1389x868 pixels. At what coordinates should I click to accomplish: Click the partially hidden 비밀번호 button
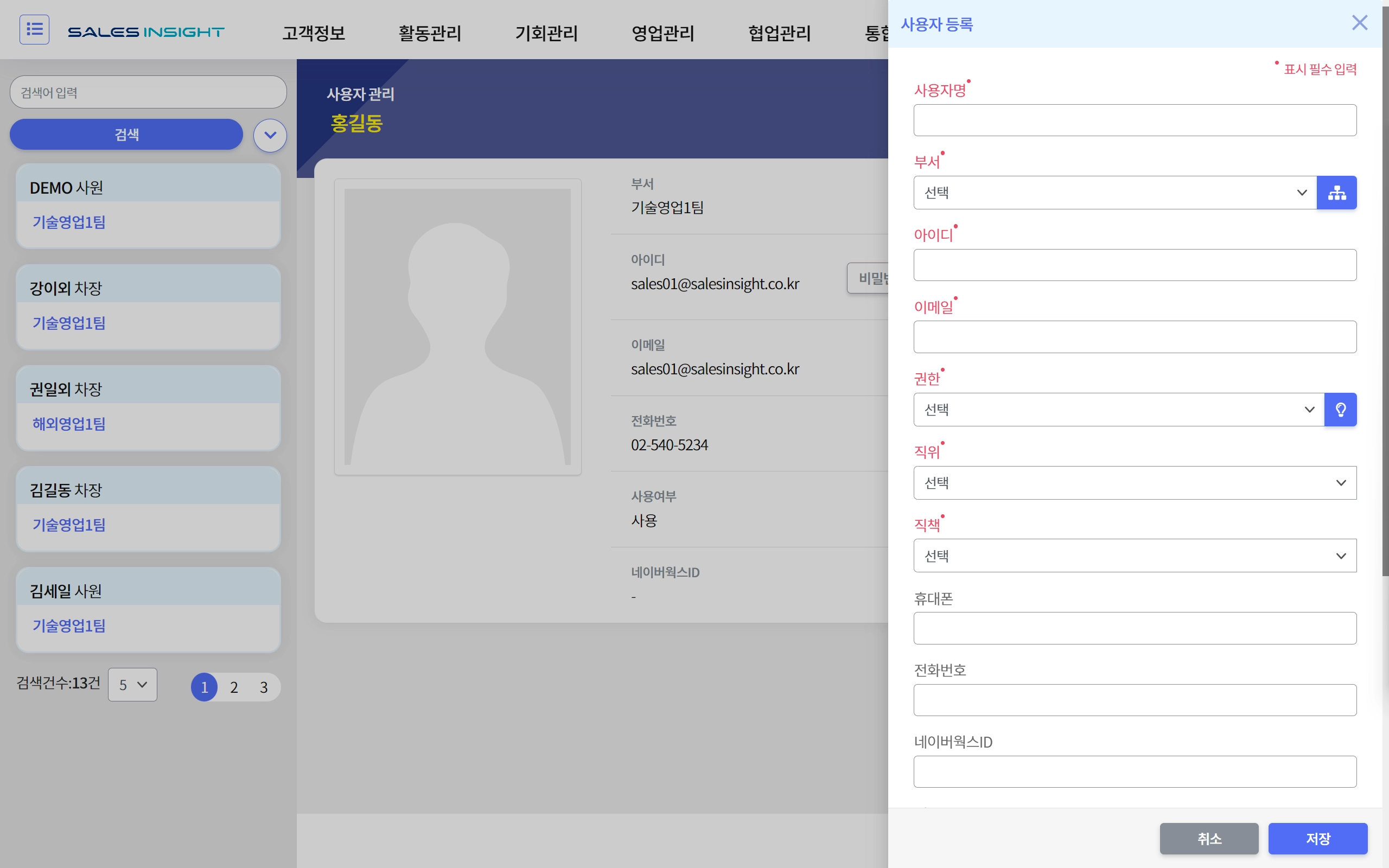pyautogui.click(x=868, y=278)
